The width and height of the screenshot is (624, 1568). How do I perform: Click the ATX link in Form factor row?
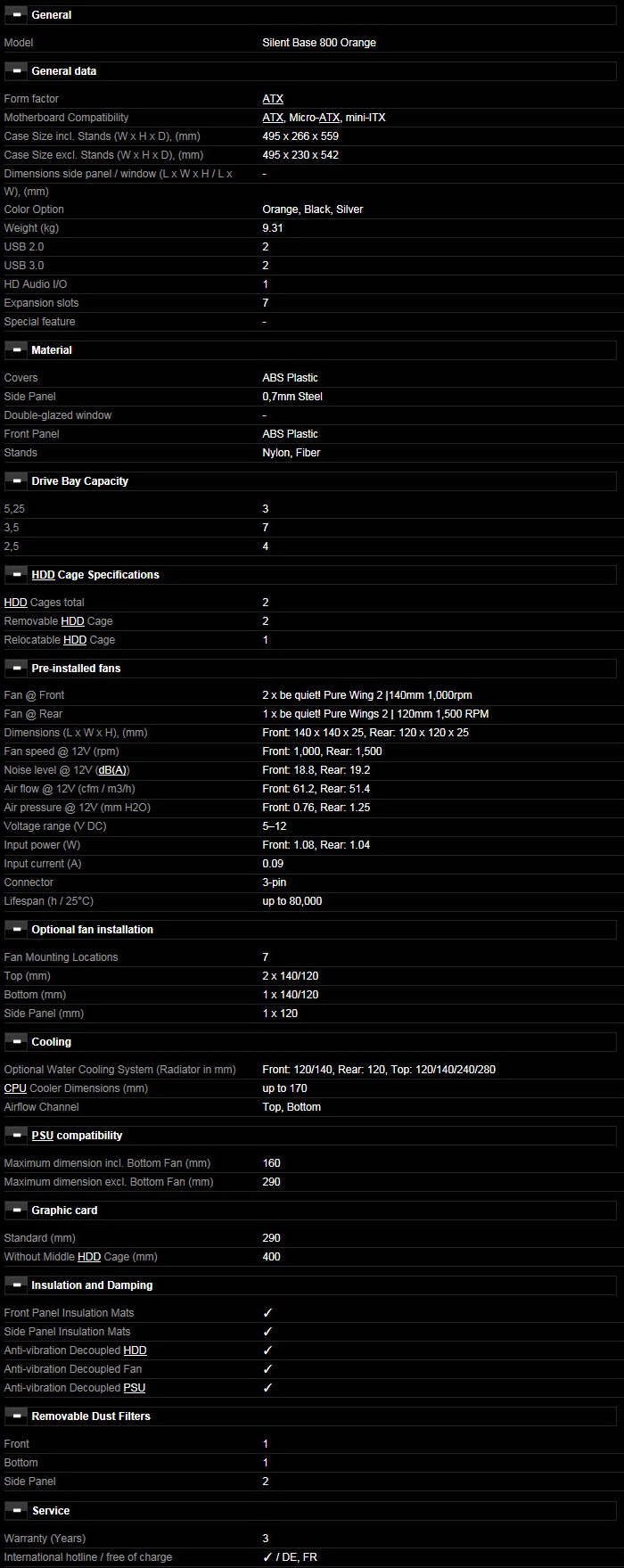[273, 99]
